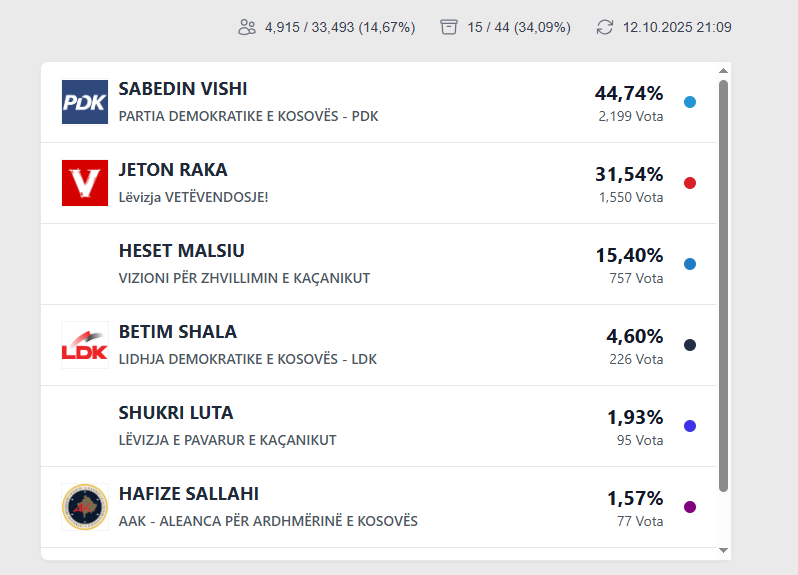Click the refresh update time icon
Screen dimensions: 798x575
tap(604, 27)
